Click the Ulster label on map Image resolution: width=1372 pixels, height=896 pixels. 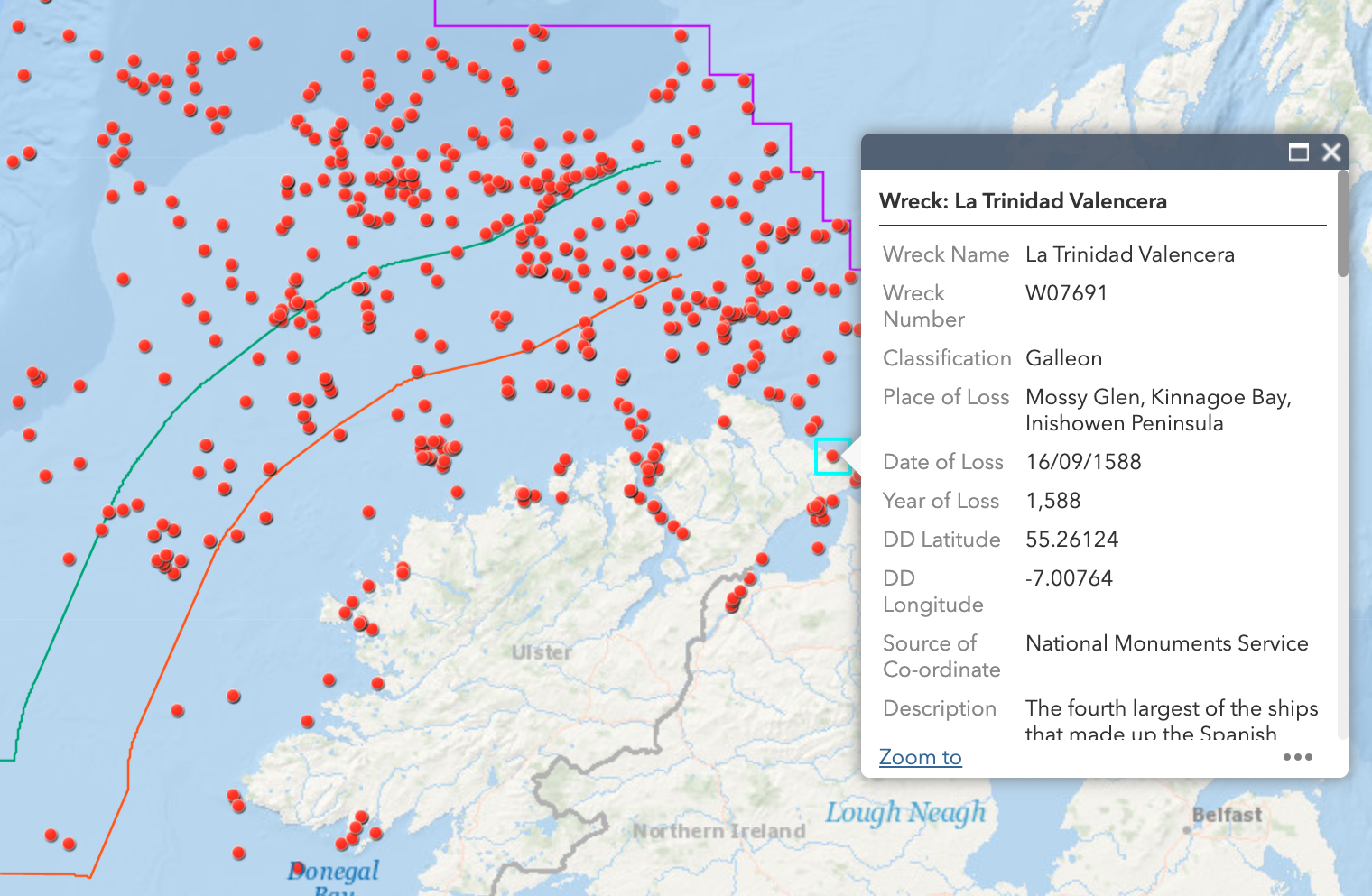point(541,652)
